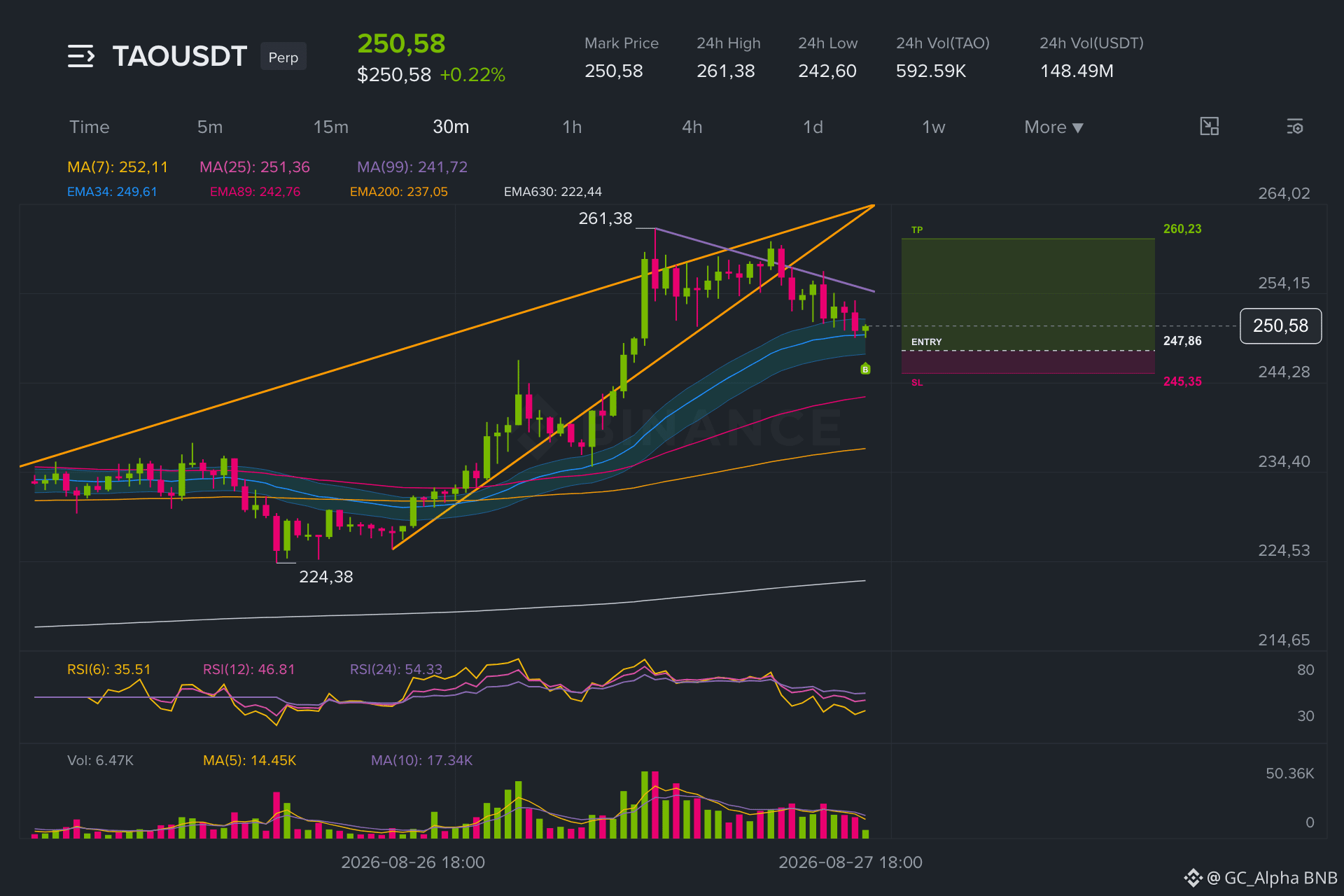Click the 234,40 price axis label
This screenshot has width=1344, height=896.
(1284, 462)
